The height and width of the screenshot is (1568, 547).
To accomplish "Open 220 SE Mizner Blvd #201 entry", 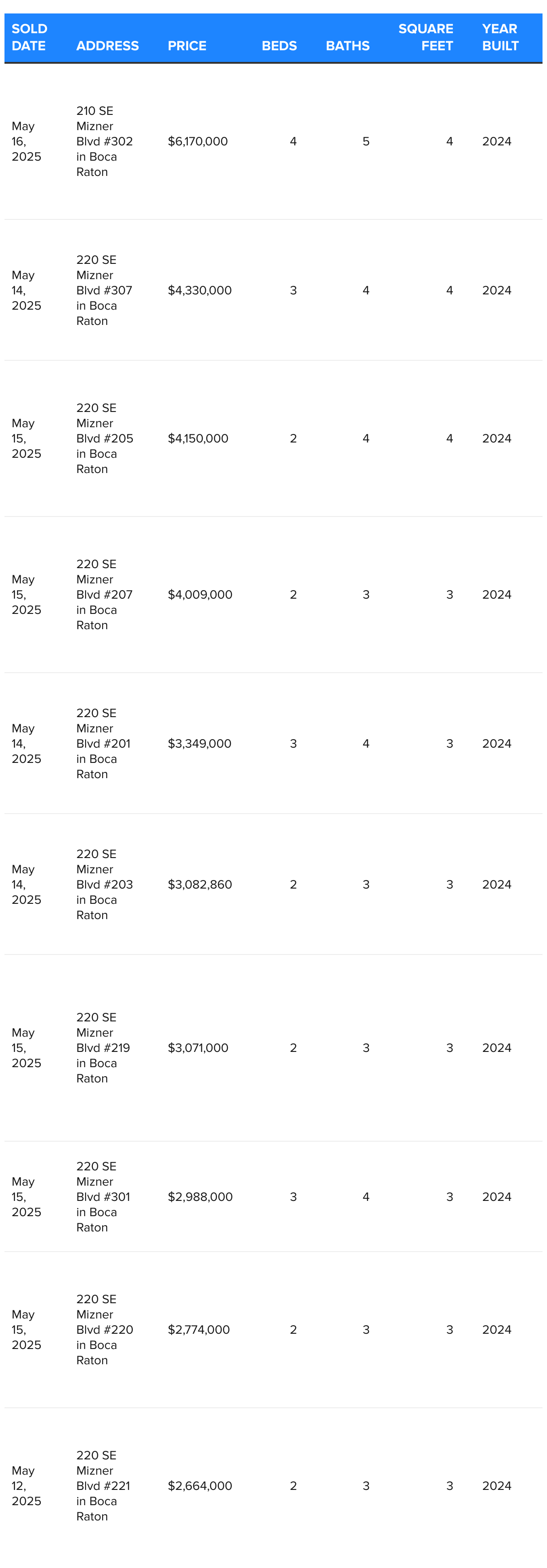I will point(104,743).
